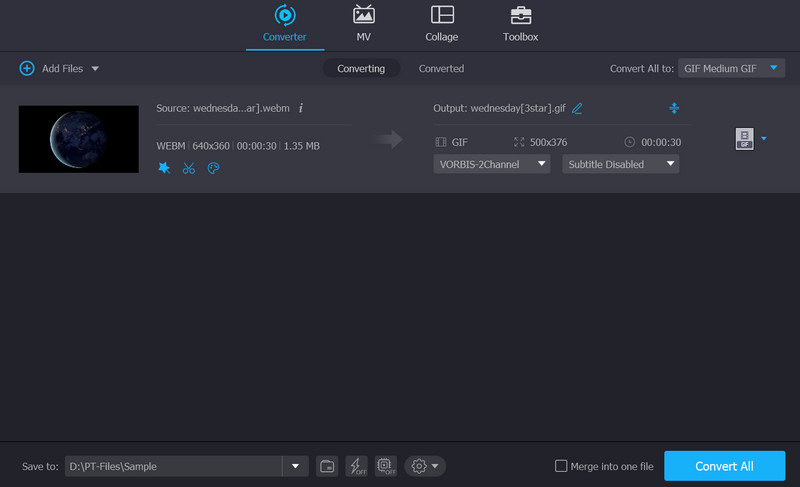Click the Convert All button
This screenshot has height=487, width=800.
tap(724, 466)
